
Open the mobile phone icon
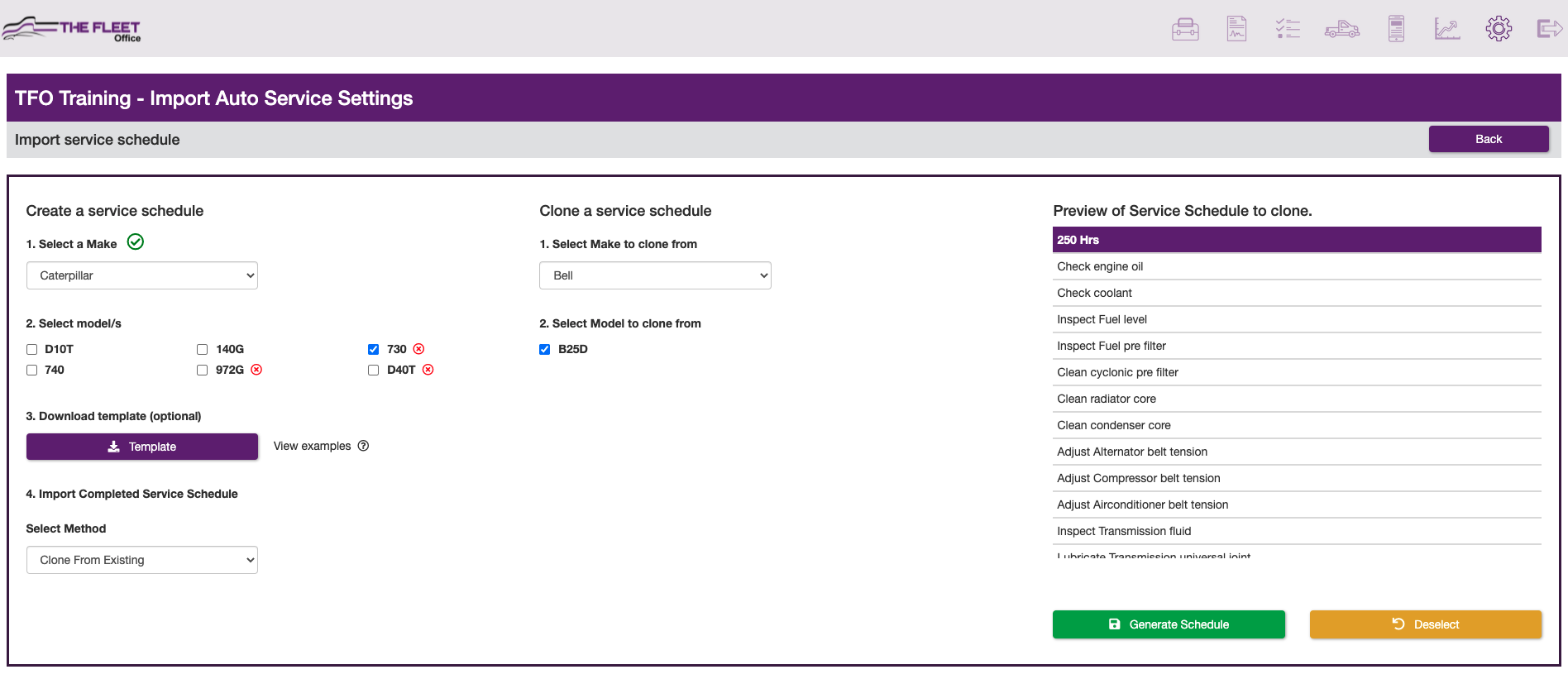[1396, 29]
